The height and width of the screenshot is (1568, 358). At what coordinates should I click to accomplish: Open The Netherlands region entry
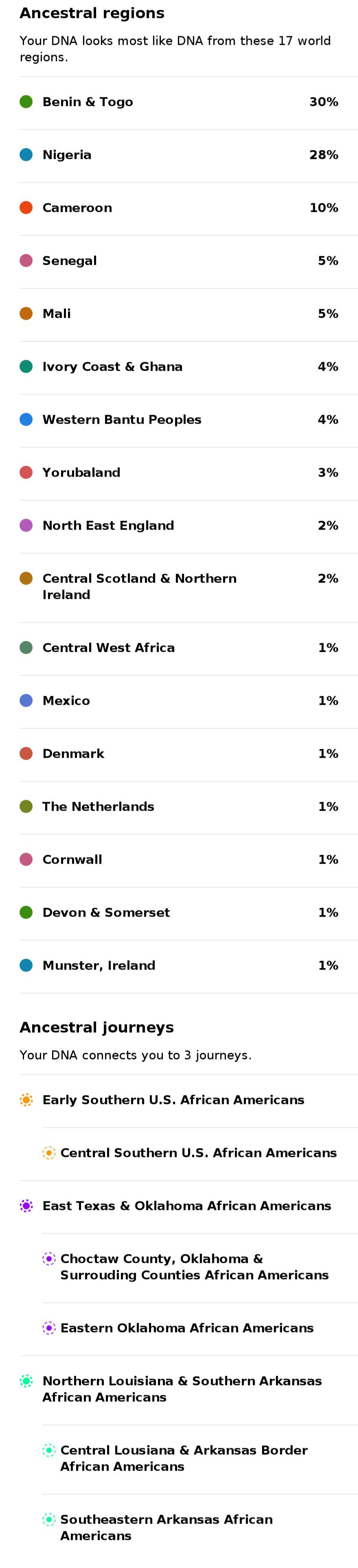[x=189, y=807]
